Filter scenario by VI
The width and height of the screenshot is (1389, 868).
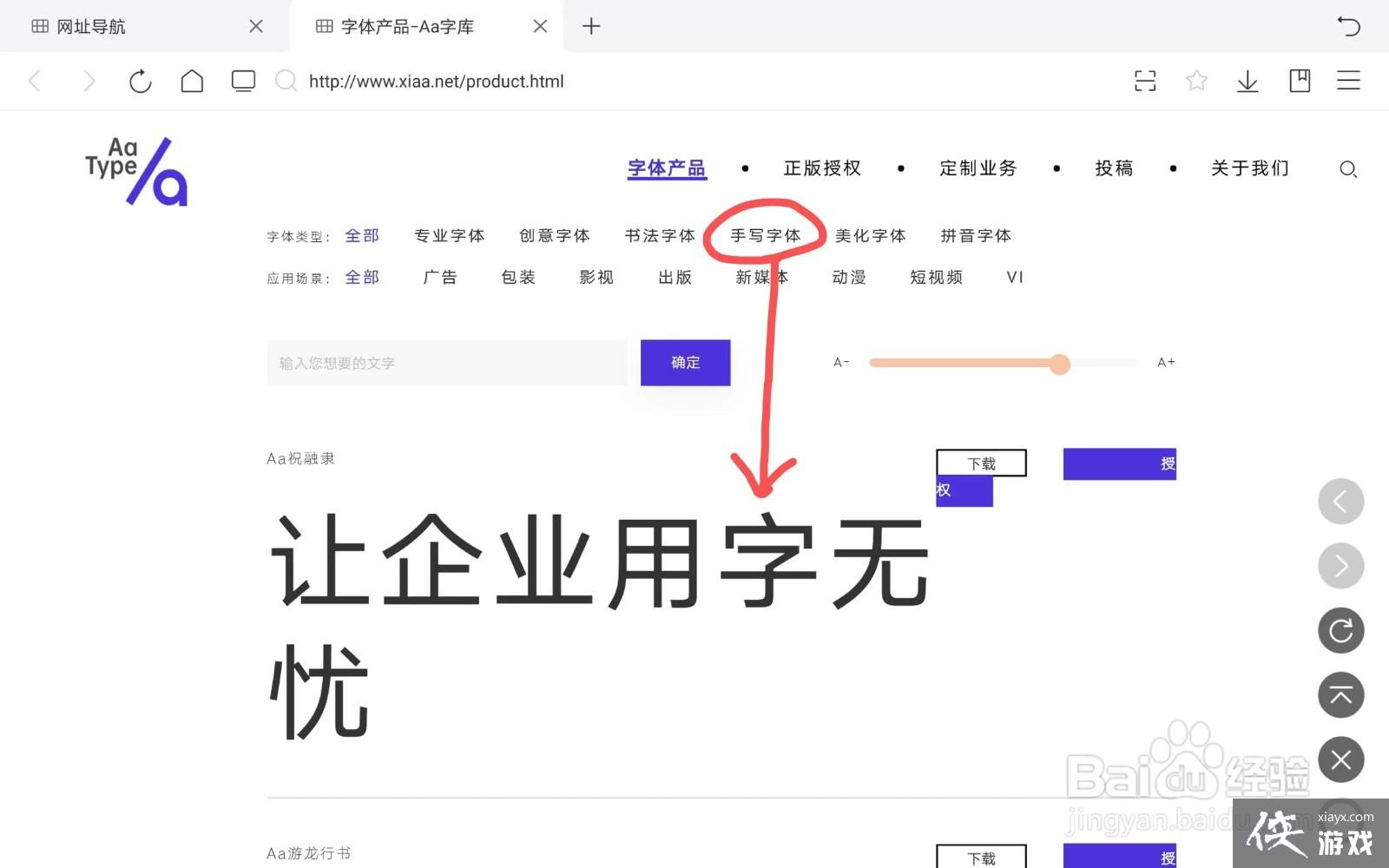[1016, 278]
